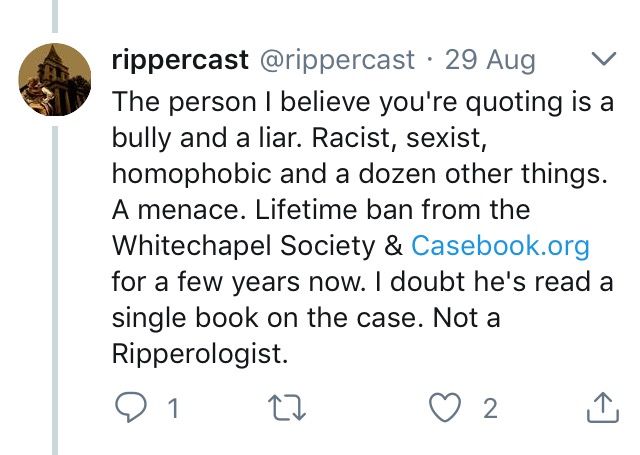640x455 pixels.
Task: Open the rippercast profile avatar
Action: pyautogui.click(x=56, y=79)
